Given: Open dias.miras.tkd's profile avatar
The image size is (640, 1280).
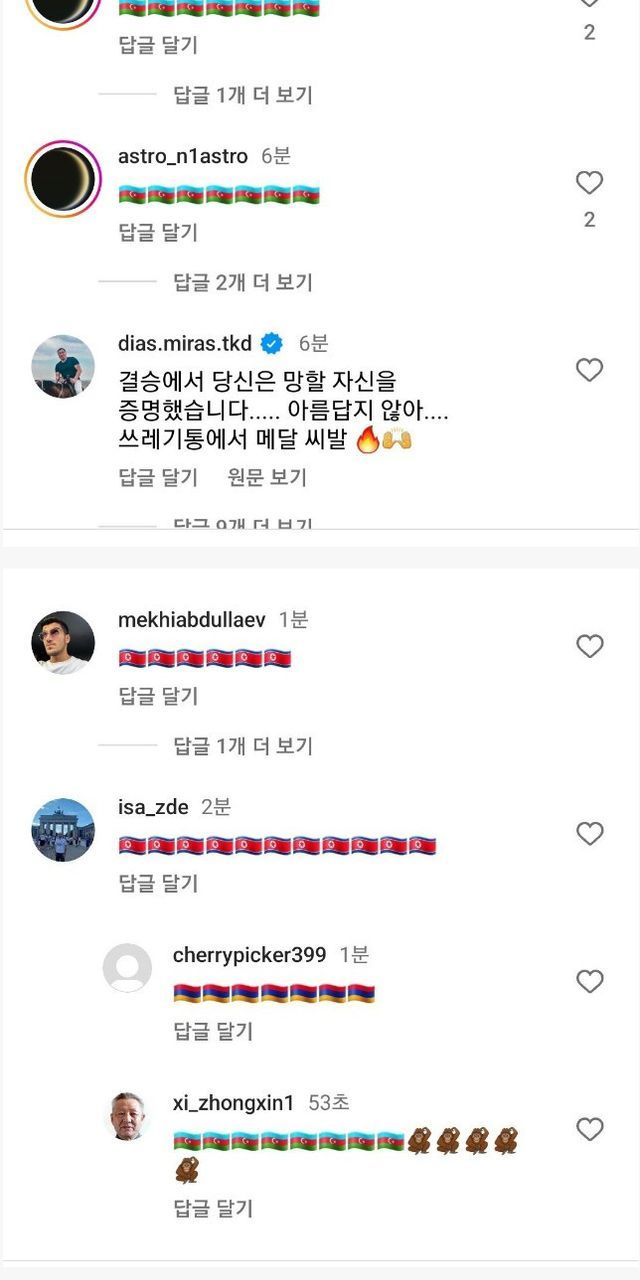Looking at the screenshot, I should point(63,366).
